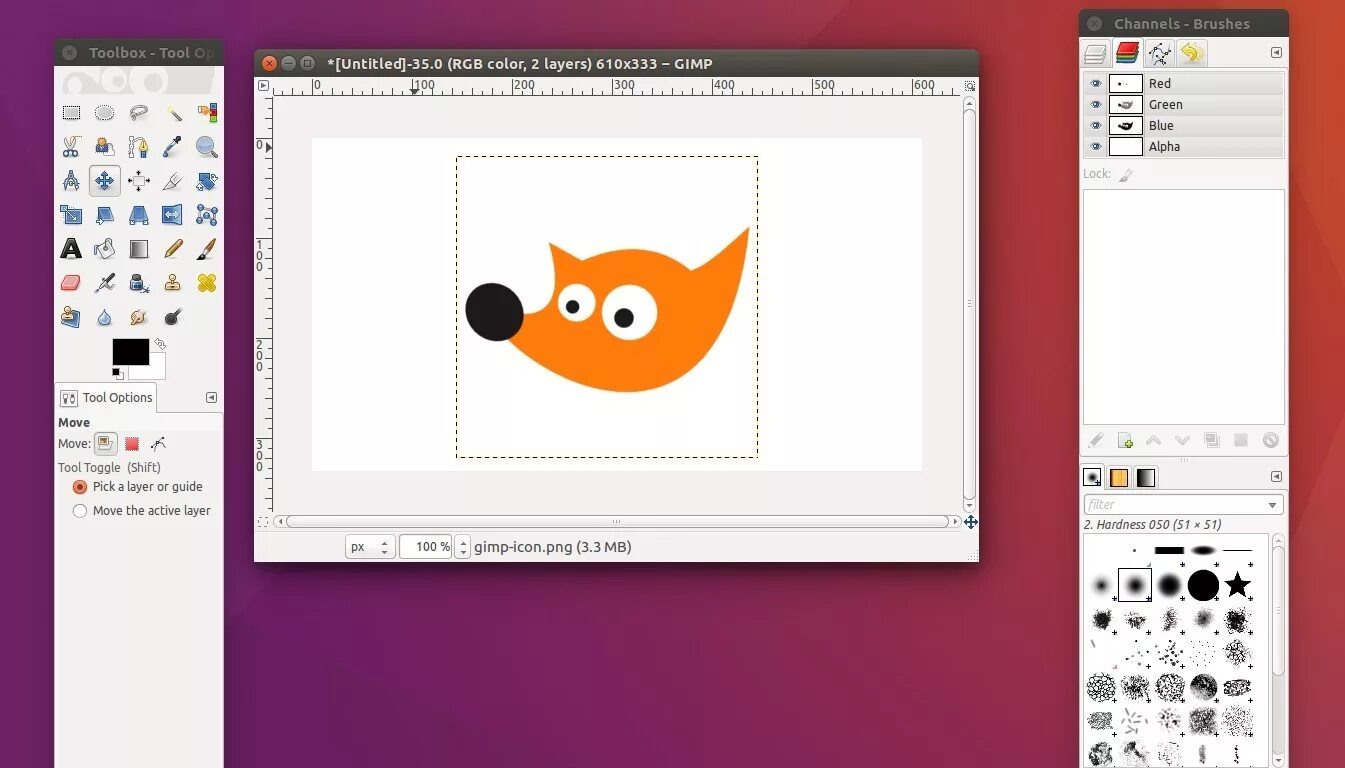Viewport: 1345px width, 768px height.
Task: Open the Brushes dock tab menu arrow
Action: [x=1276, y=477]
